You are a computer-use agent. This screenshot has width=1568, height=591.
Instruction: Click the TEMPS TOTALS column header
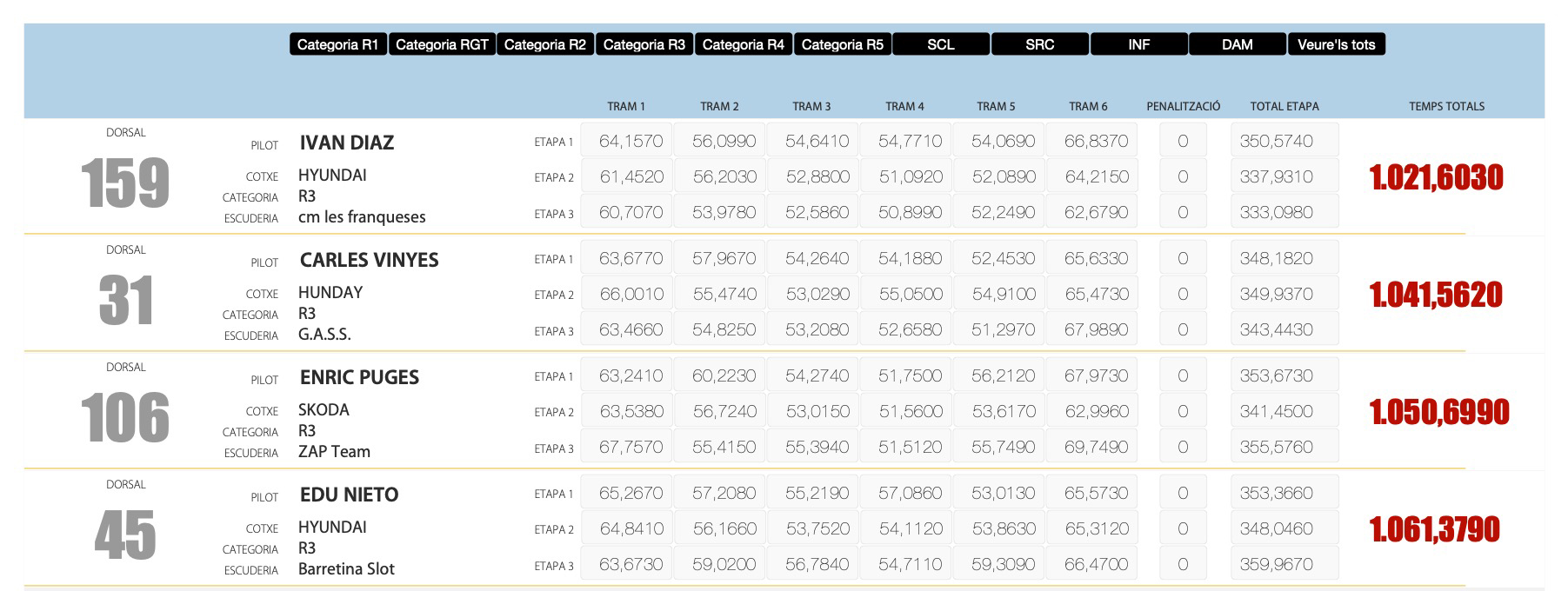1446,106
